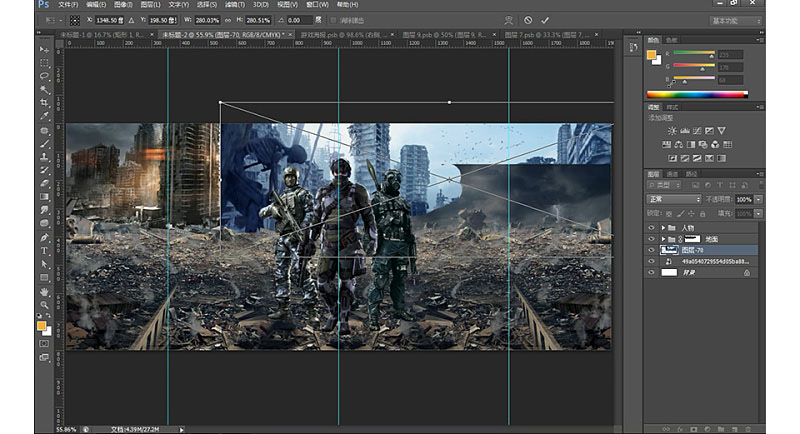Viewport: 800px width, 434px height.
Task: Select the Path Selection tool
Action: [44, 264]
